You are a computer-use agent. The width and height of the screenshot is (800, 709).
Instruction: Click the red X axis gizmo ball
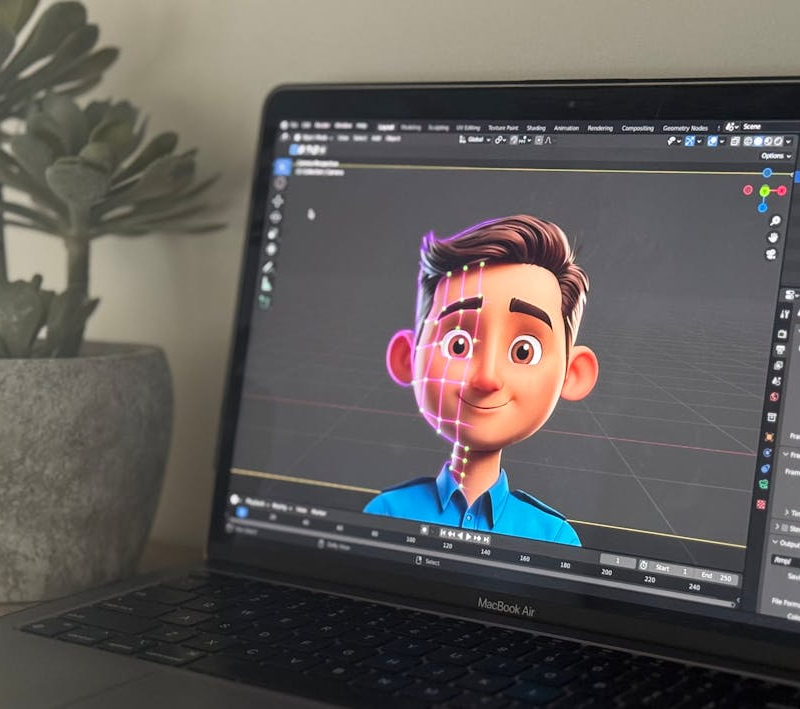(782, 190)
